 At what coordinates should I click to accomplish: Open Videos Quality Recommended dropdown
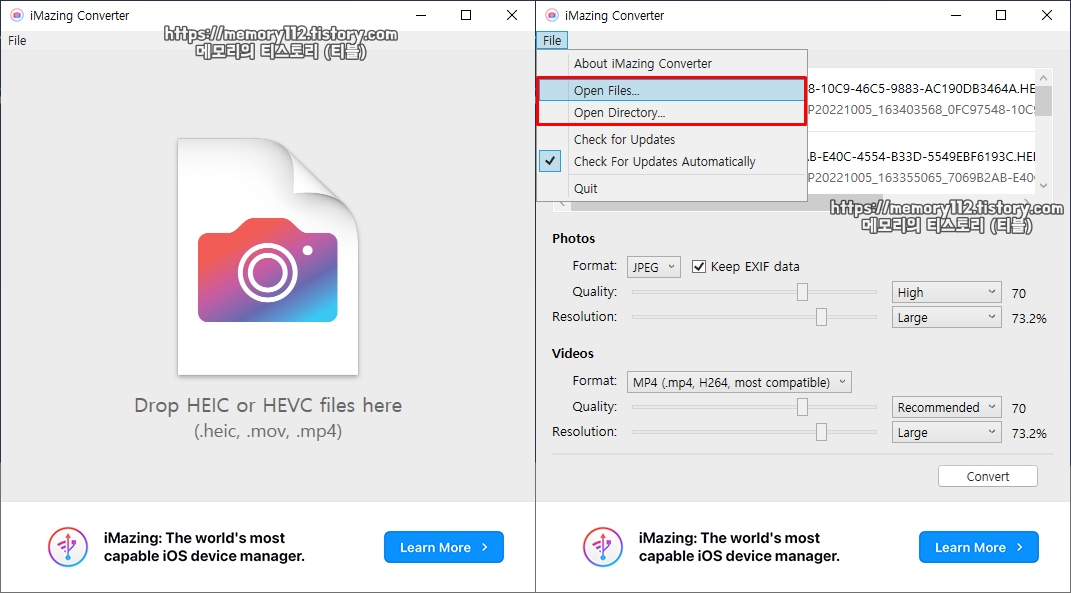click(x=947, y=407)
